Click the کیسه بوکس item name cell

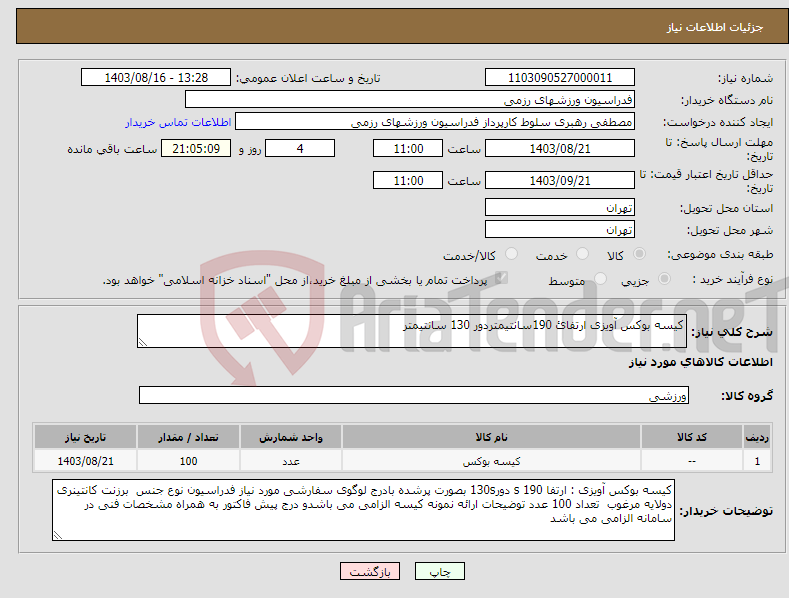click(491, 461)
